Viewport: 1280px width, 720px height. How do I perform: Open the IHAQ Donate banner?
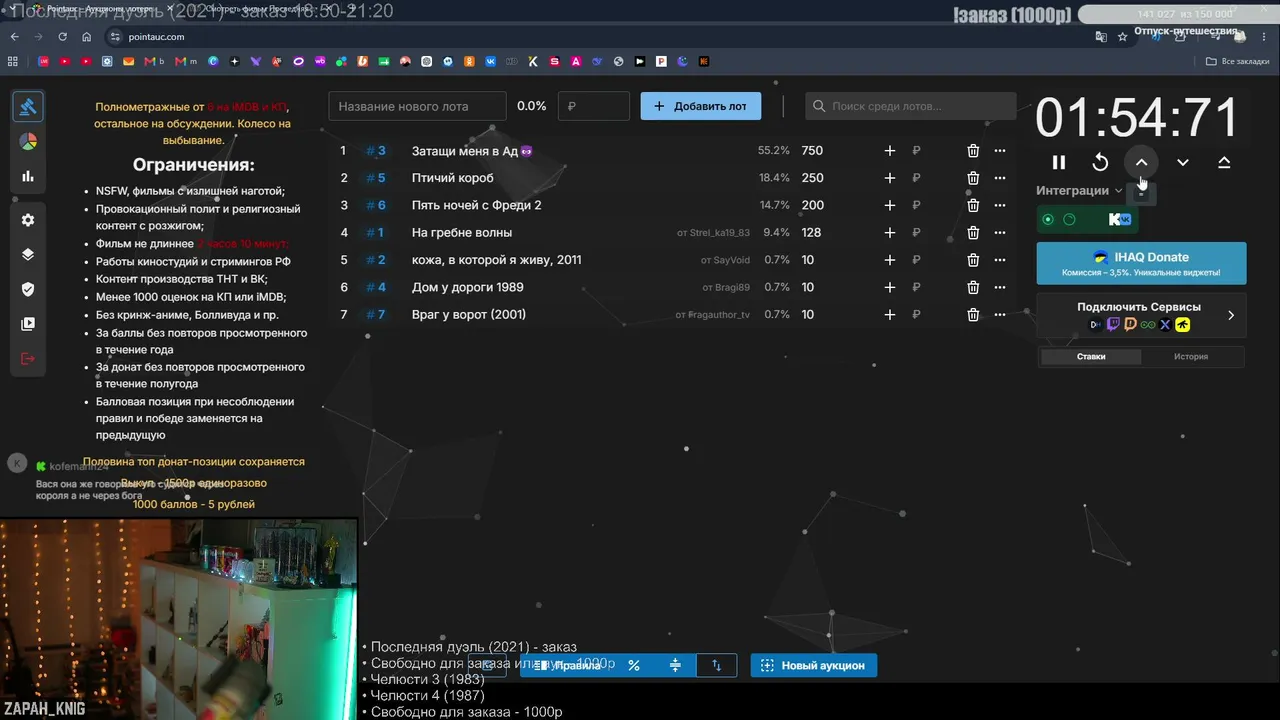click(1141, 263)
